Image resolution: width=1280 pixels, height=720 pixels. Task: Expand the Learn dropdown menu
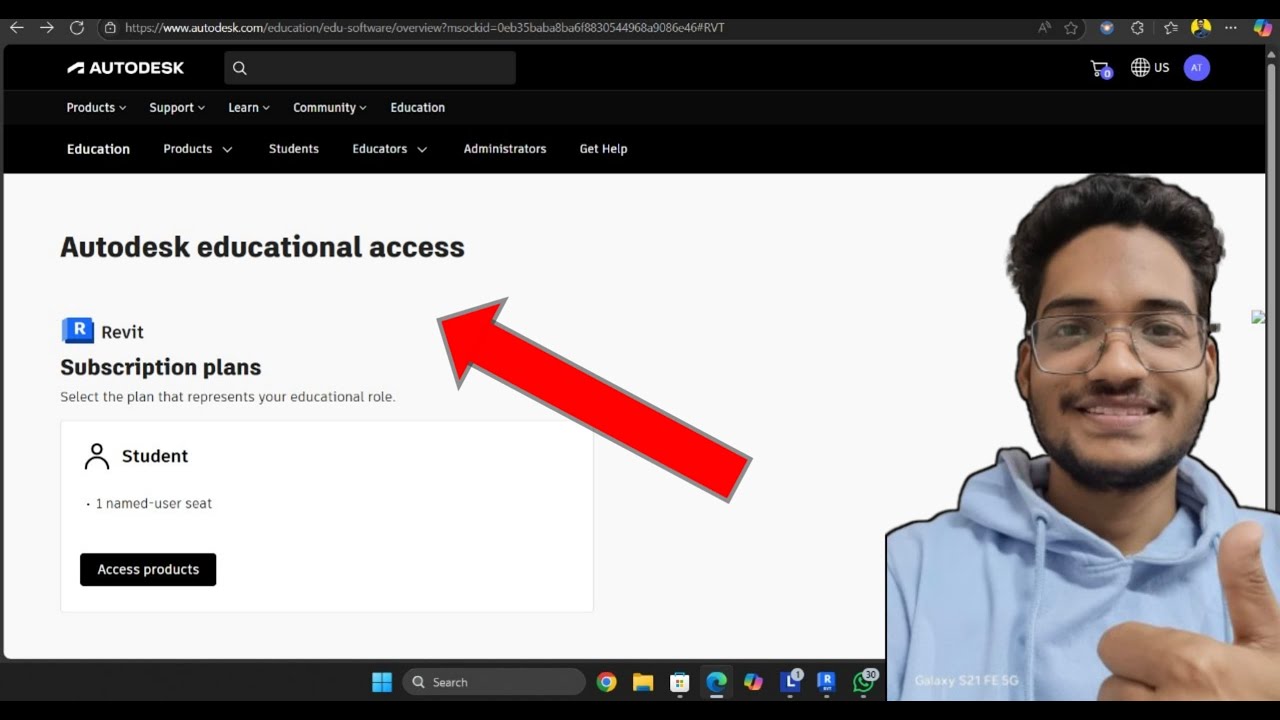point(249,108)
